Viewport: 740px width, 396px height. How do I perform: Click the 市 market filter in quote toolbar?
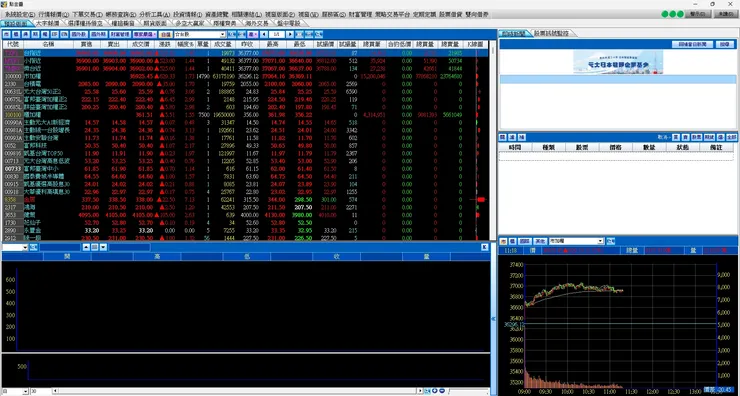pos(7,34)
